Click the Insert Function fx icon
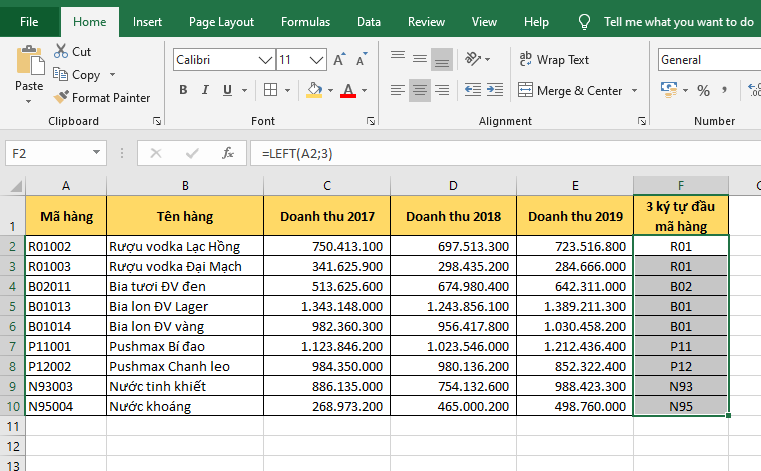761x471 pixels. click(x=228, y=154)
